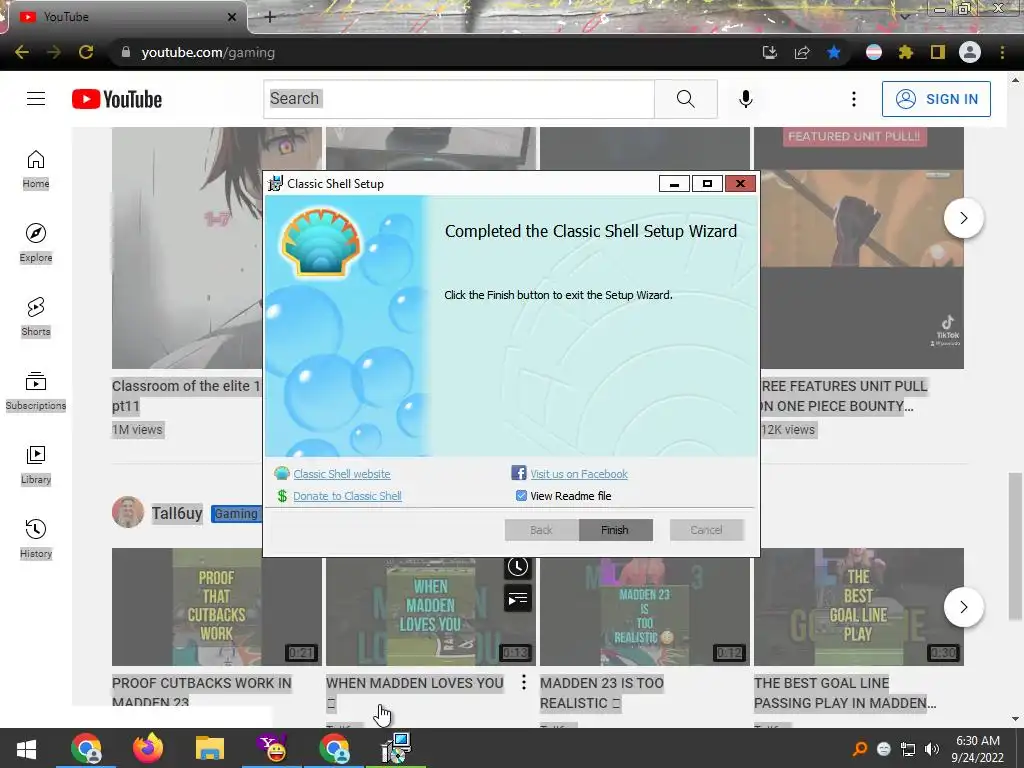Viewport: 1024px width, 768px height.
Task: Open options for WHEN MADDEN LOVES YOU
Action: 524,682
